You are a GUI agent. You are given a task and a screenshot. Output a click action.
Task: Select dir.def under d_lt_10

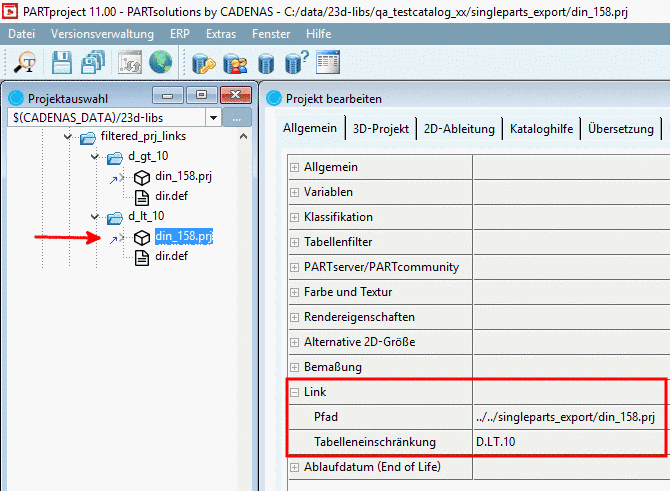[x=171, y=256]
